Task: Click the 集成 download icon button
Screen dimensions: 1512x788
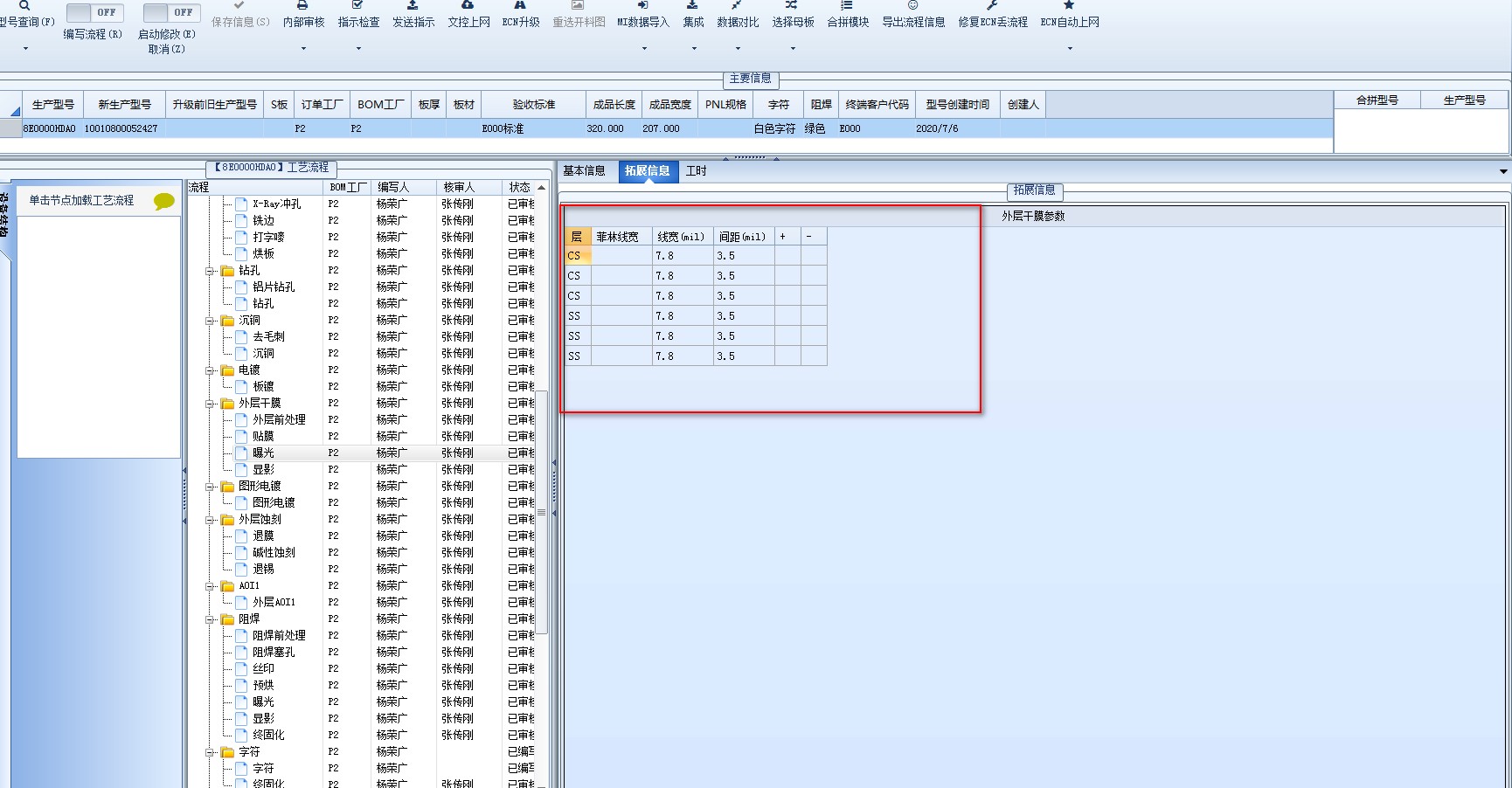Action: (693, 14)
